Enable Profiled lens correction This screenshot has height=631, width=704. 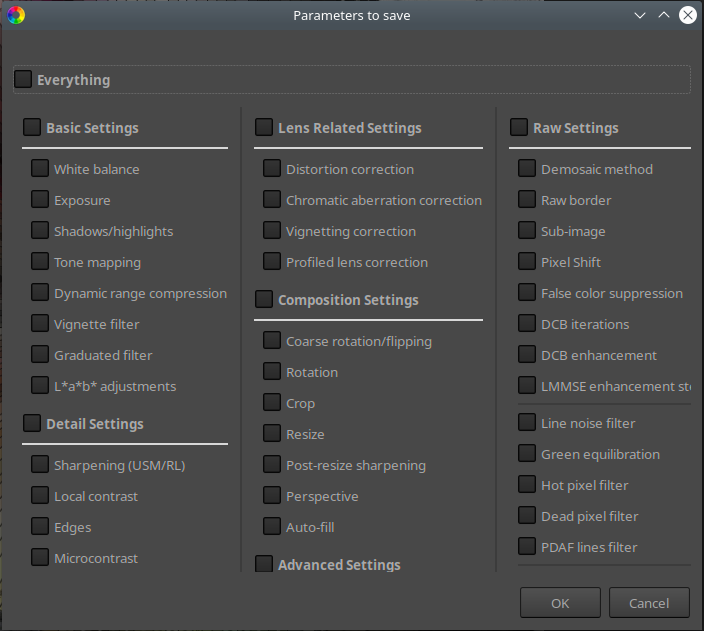(272, 262)
